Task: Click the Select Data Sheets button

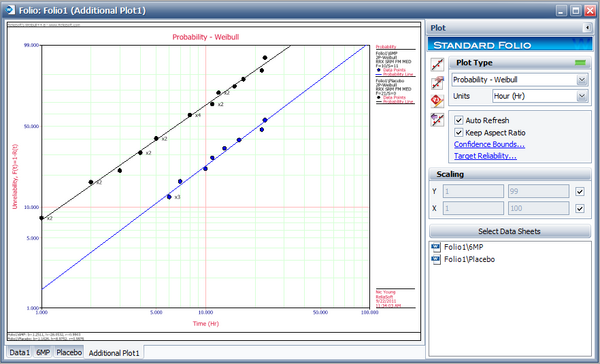Action: coord(510,231)
